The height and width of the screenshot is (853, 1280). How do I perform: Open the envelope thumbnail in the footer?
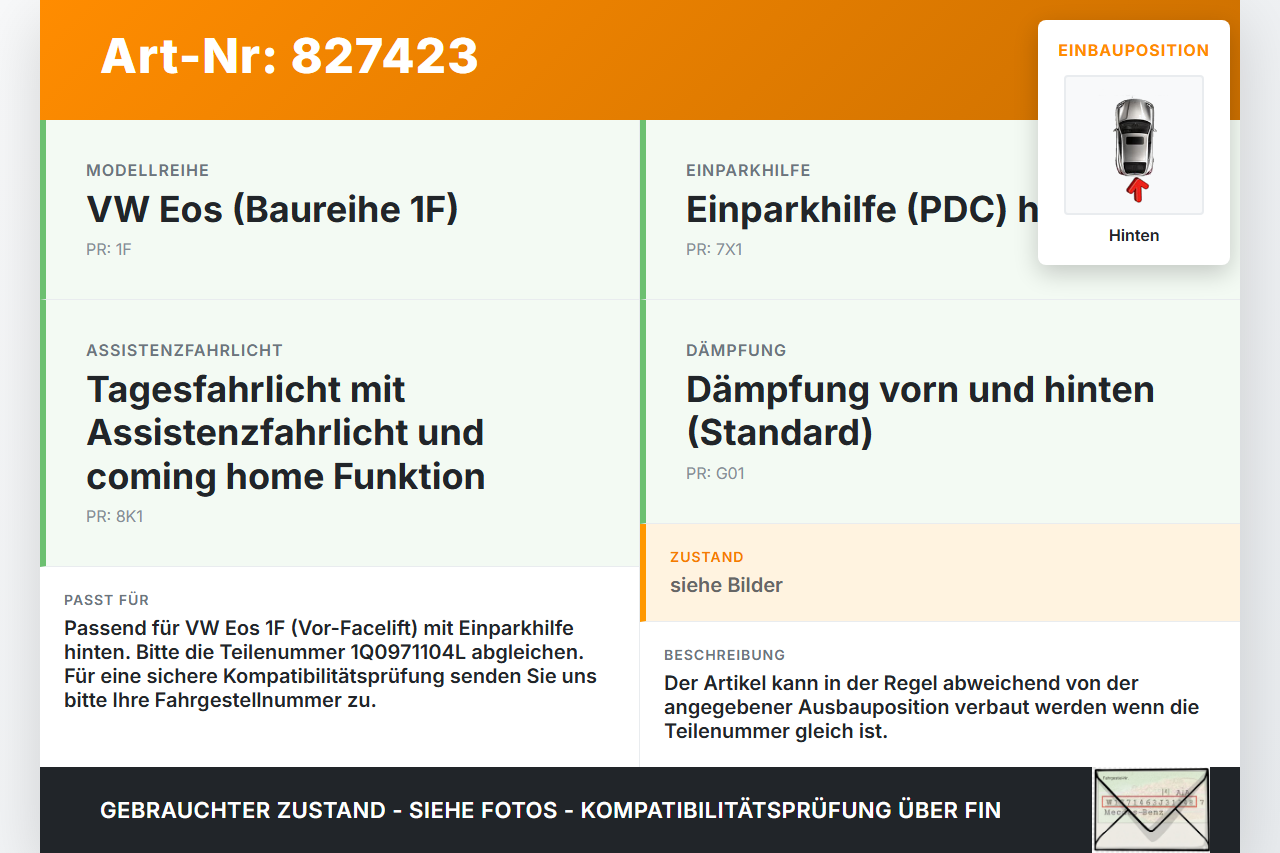[1151, 809]
